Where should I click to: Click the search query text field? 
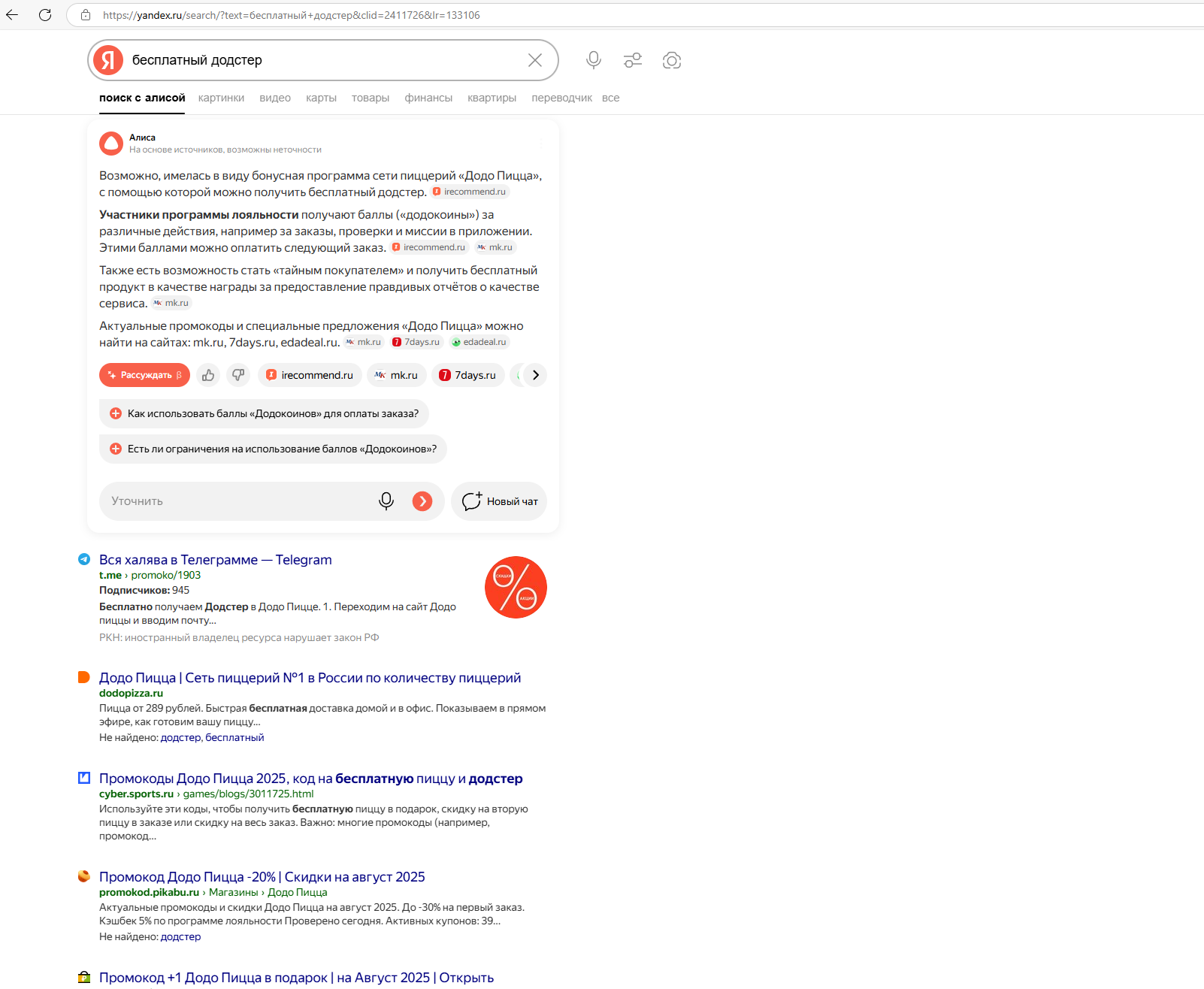click(323, 60)
